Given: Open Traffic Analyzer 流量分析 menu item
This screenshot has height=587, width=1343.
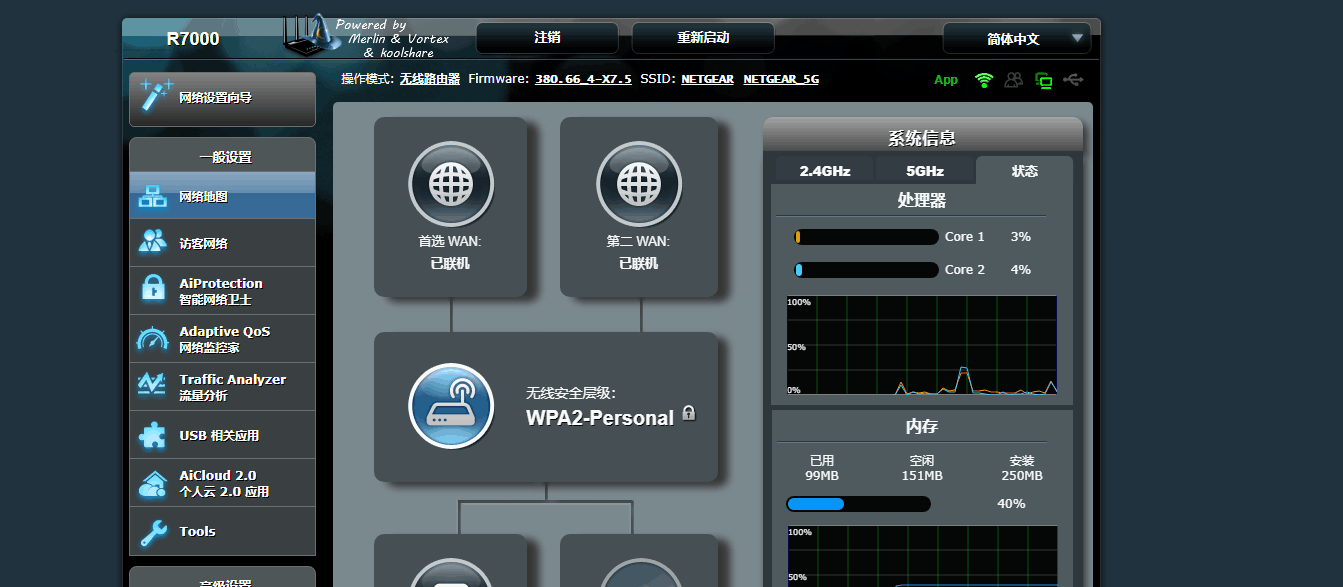Looking at the screenshot, I should pyautogui.click(x=222, y=387).
